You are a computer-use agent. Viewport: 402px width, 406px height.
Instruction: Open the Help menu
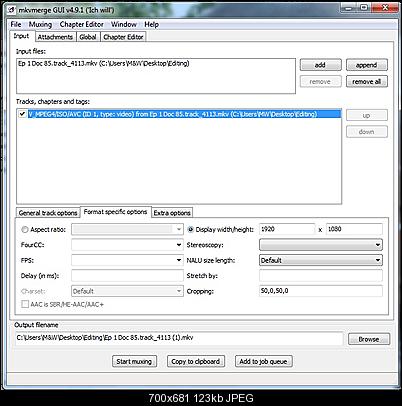[151, 24]
